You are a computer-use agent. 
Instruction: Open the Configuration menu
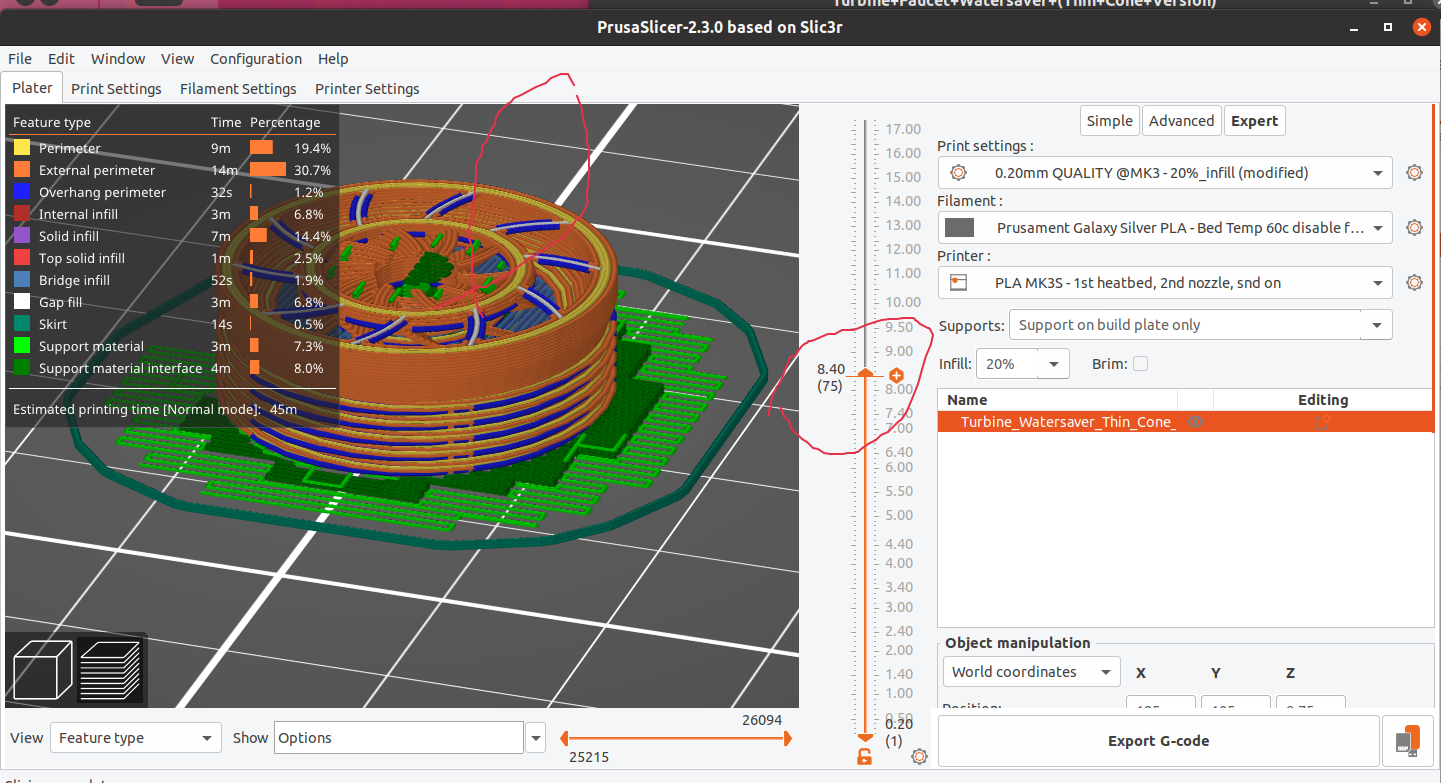point(256,58)
